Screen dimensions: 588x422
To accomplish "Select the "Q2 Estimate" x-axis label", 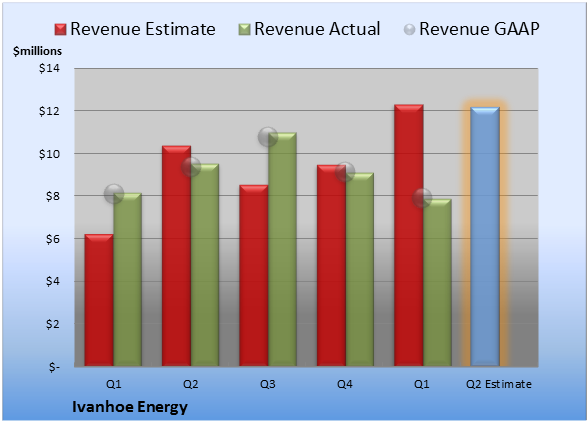I will 499,384.
